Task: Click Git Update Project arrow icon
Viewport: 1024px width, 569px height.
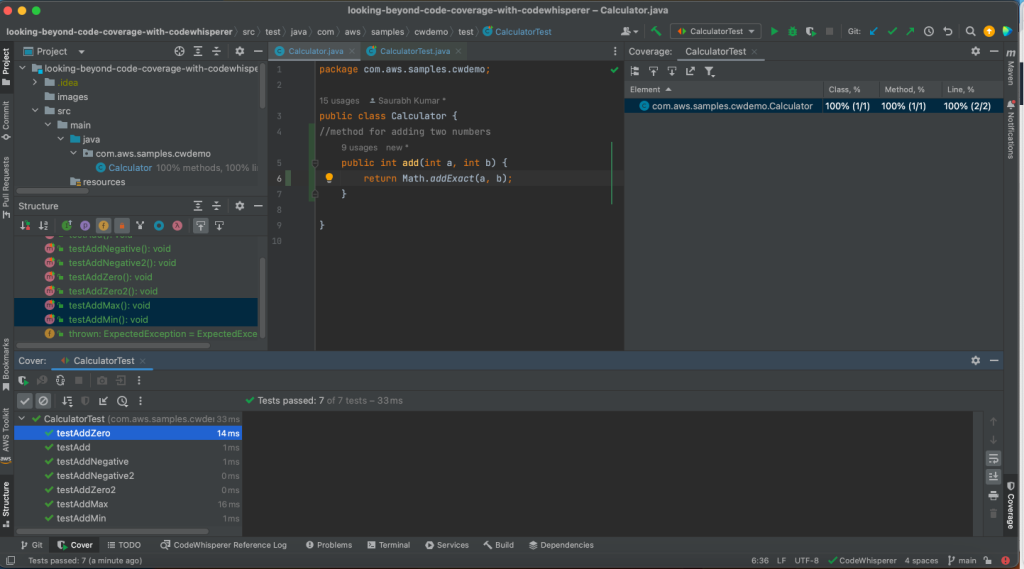Action: point(873,31)
